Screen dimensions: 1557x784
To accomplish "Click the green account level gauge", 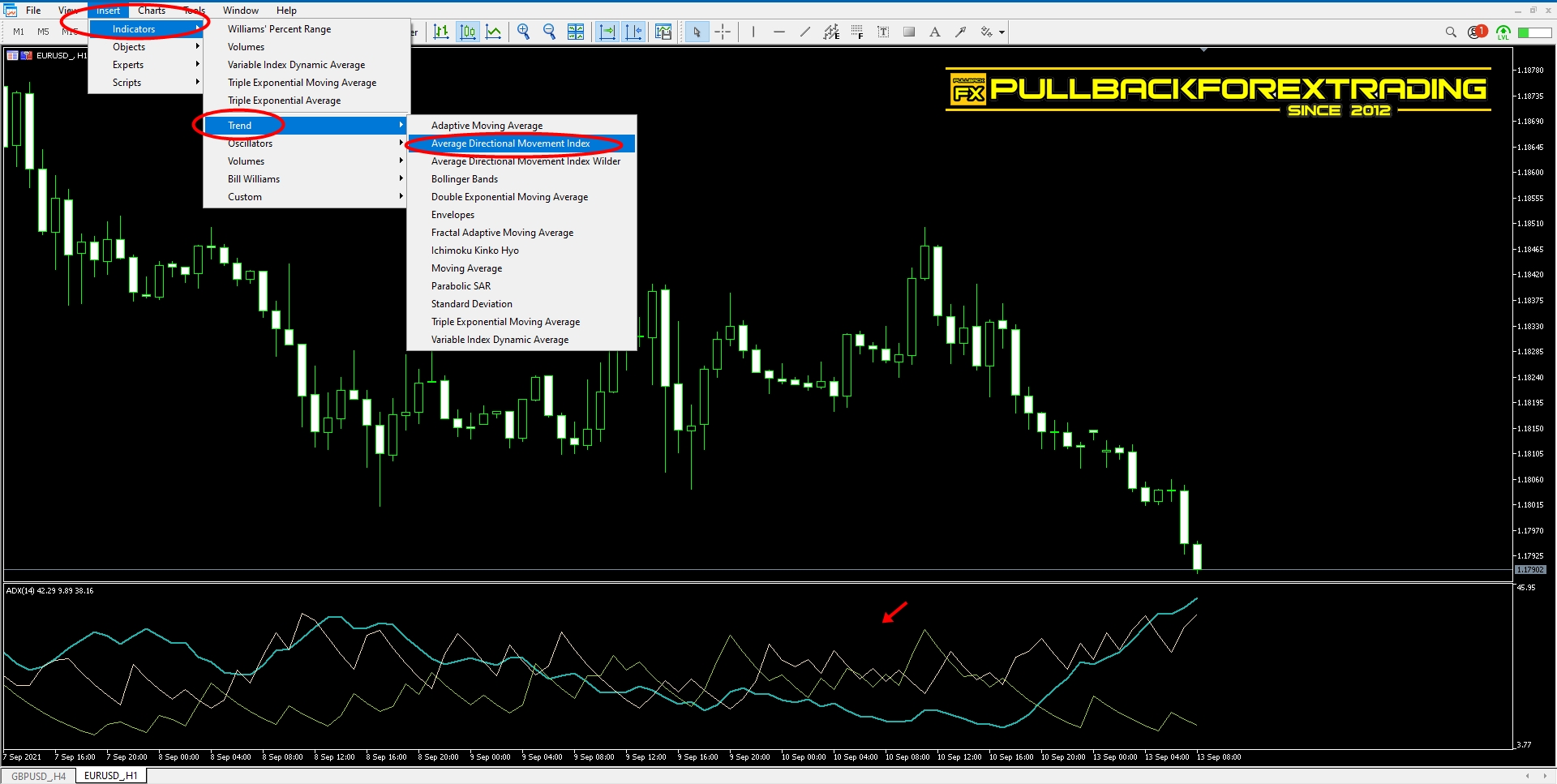I will (x=1534, y=32).
